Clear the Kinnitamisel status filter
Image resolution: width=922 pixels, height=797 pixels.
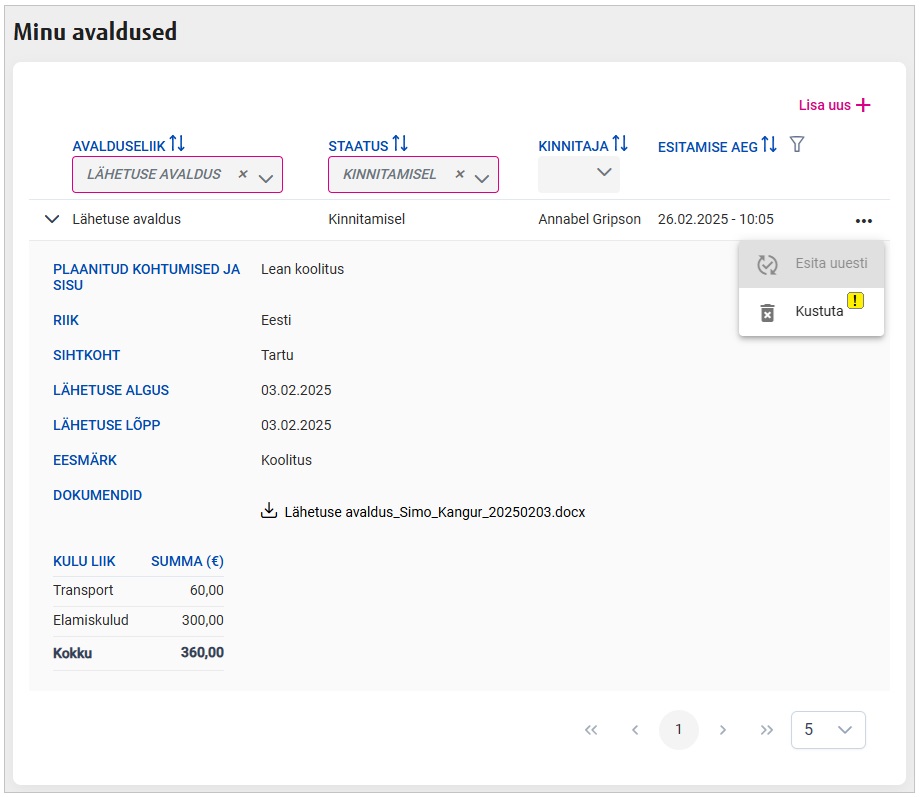[459, 174]
